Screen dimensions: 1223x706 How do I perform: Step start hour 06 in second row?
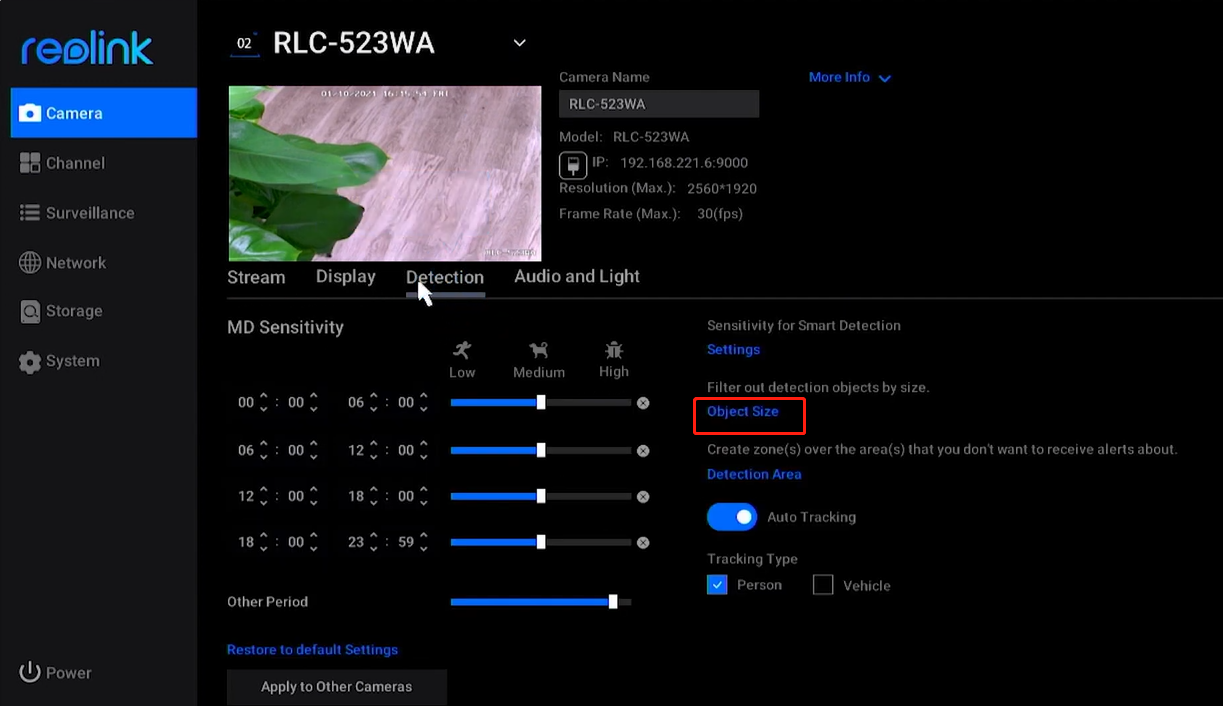pos(264,451)
